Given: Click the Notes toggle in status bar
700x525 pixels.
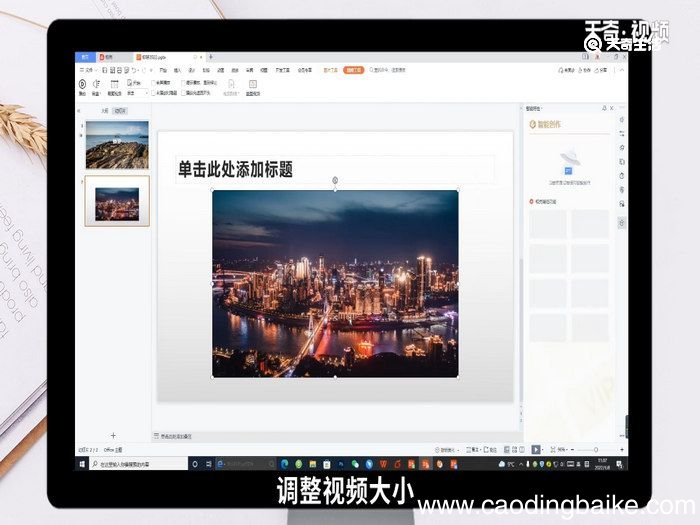Looking at the screenshot, I should click(x=472, y=450).
